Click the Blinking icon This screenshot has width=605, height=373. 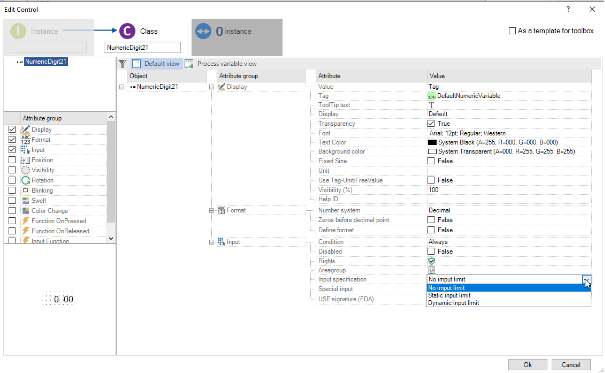click(25, 191)
